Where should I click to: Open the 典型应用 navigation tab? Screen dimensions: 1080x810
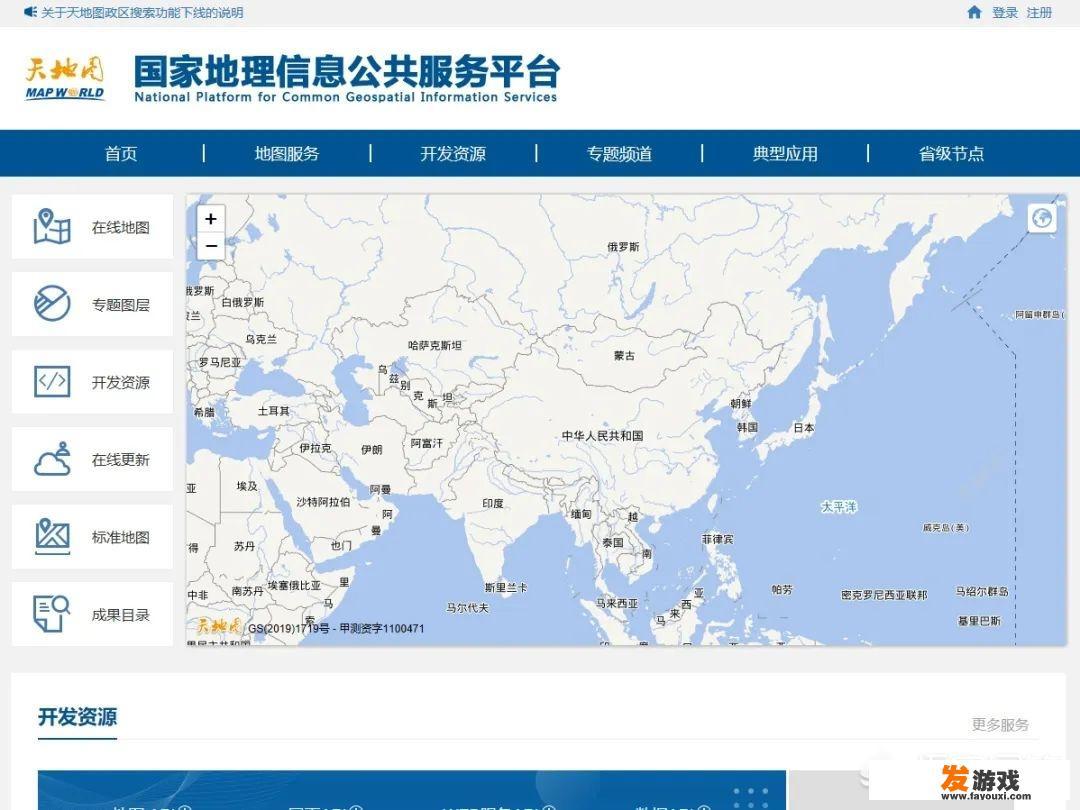click(785, 153)
